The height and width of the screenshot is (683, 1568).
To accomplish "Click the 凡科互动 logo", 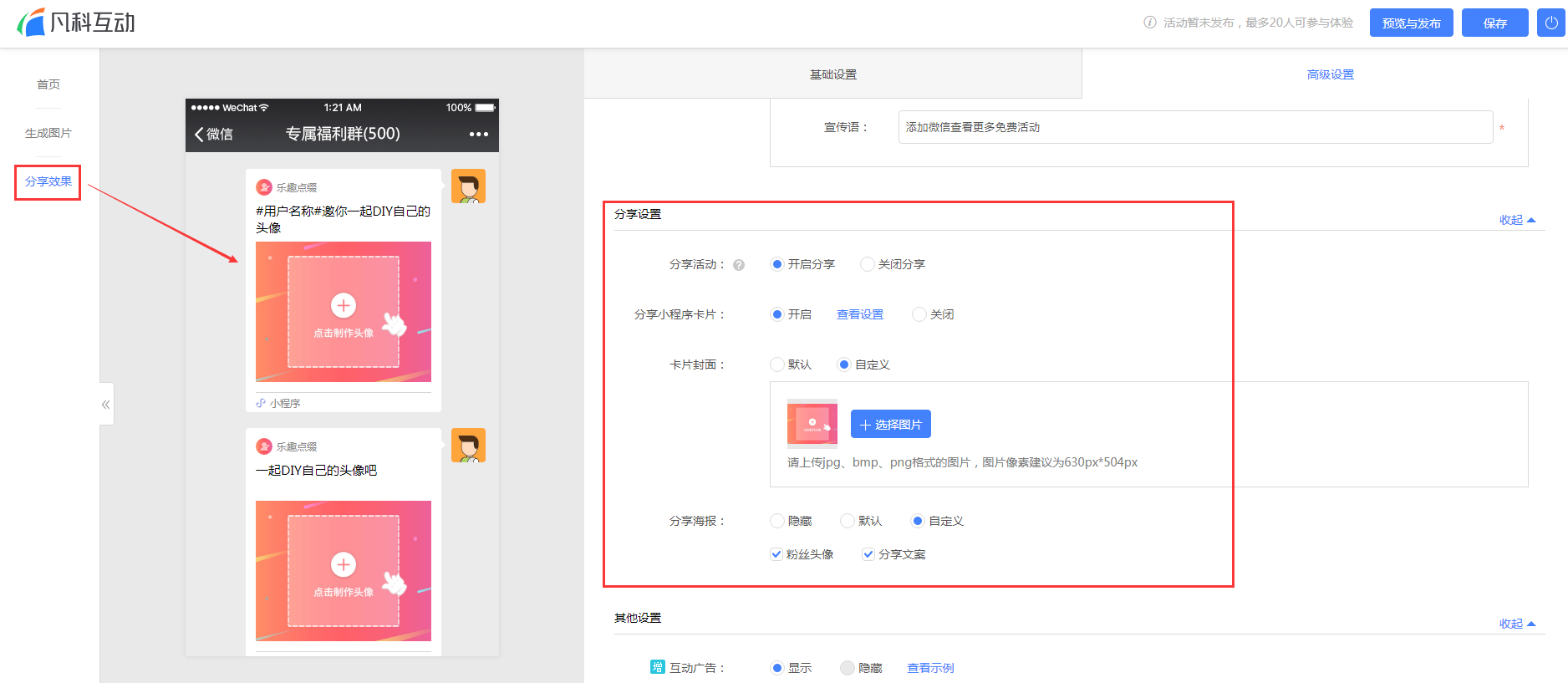I will [x=76, y=23].
